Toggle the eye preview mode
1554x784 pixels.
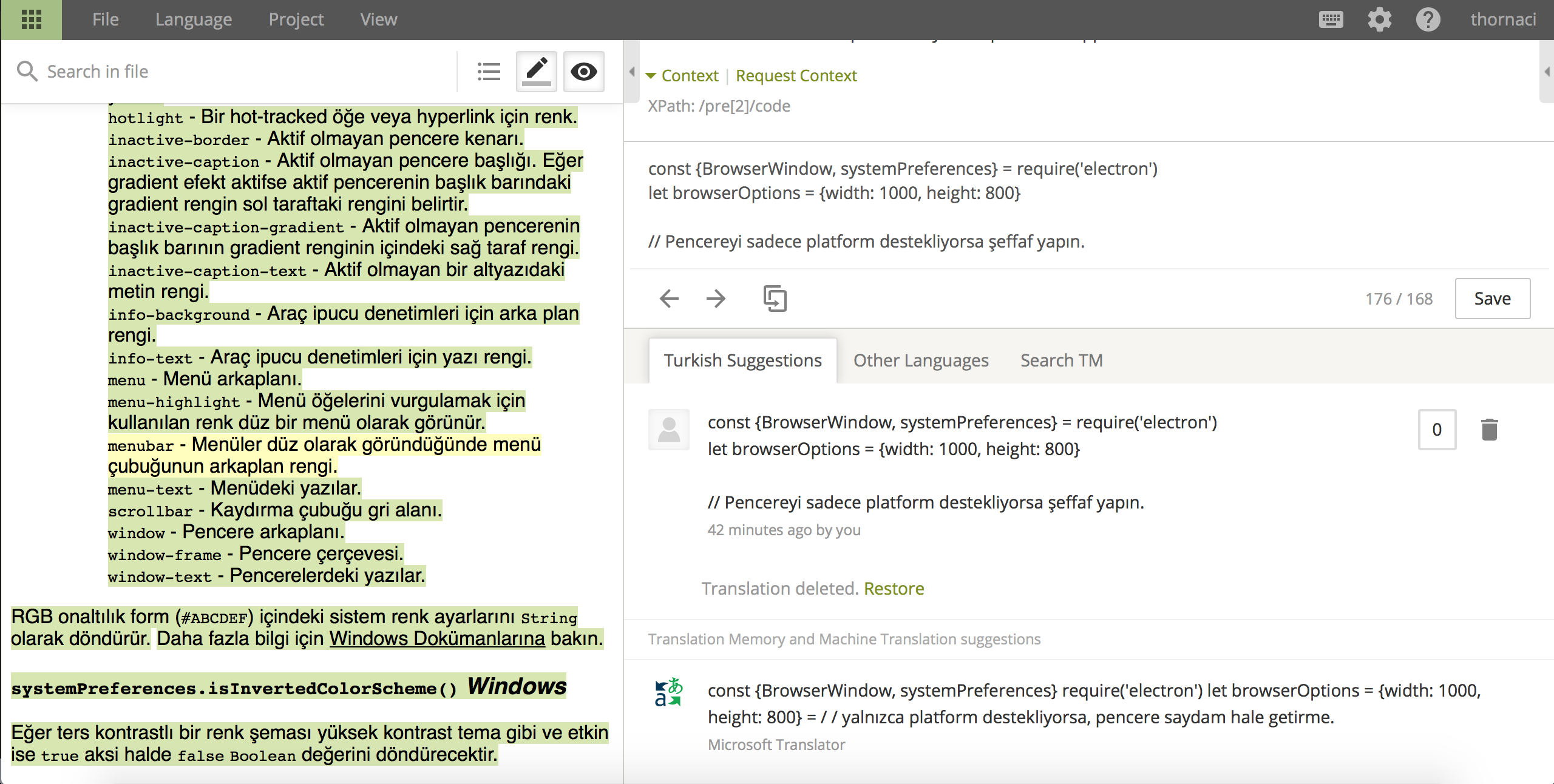pyautogui.click(x=584, y=72)
